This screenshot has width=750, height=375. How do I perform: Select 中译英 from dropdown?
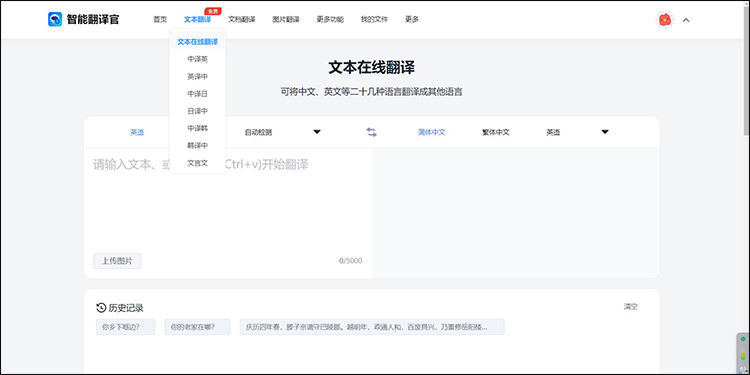click(198, 59)
